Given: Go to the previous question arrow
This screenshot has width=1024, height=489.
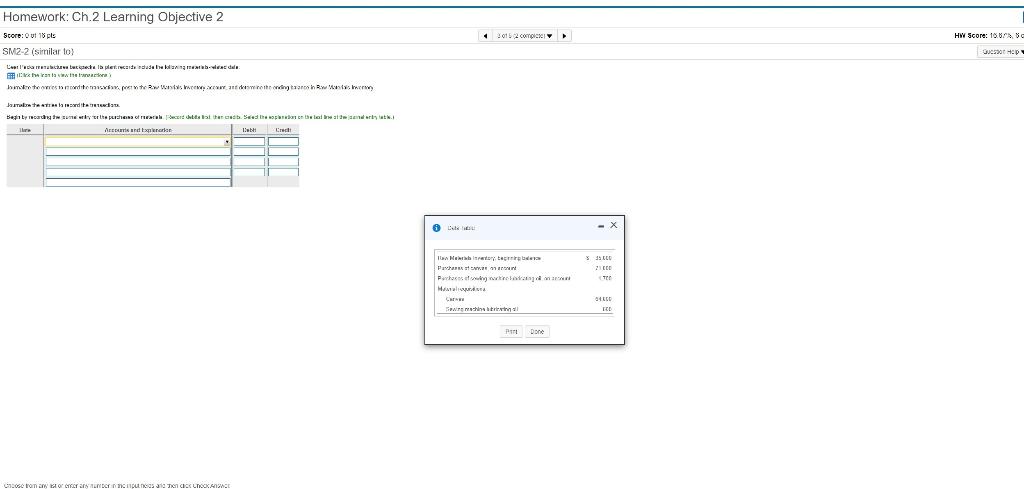Looking at the screenshot, I should pos(485,36).
